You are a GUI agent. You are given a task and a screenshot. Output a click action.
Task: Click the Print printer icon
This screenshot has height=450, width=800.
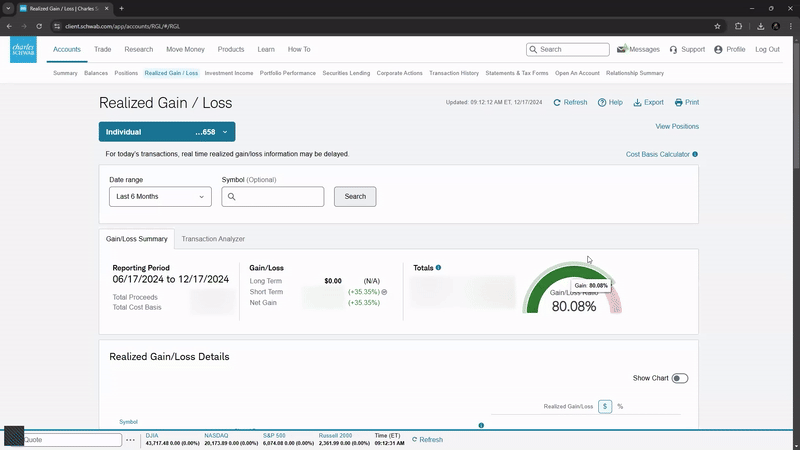point(679,103)
